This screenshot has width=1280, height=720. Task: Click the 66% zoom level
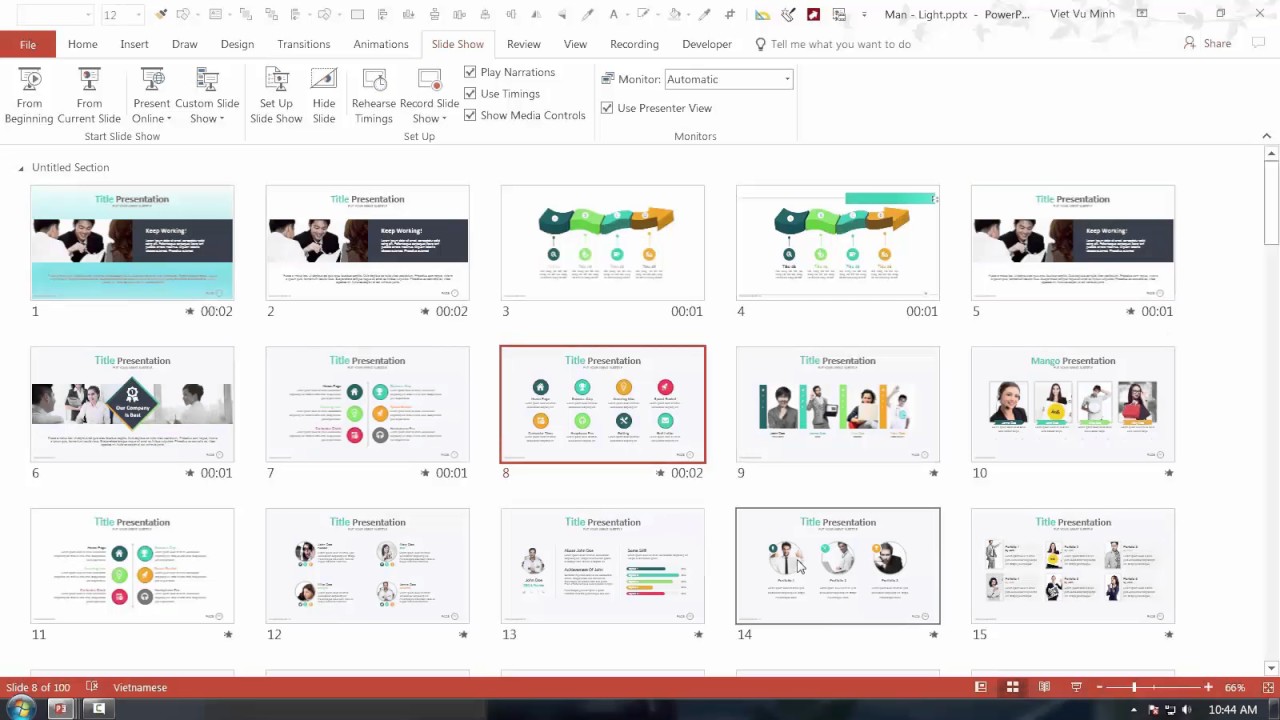pos(1235,687)
